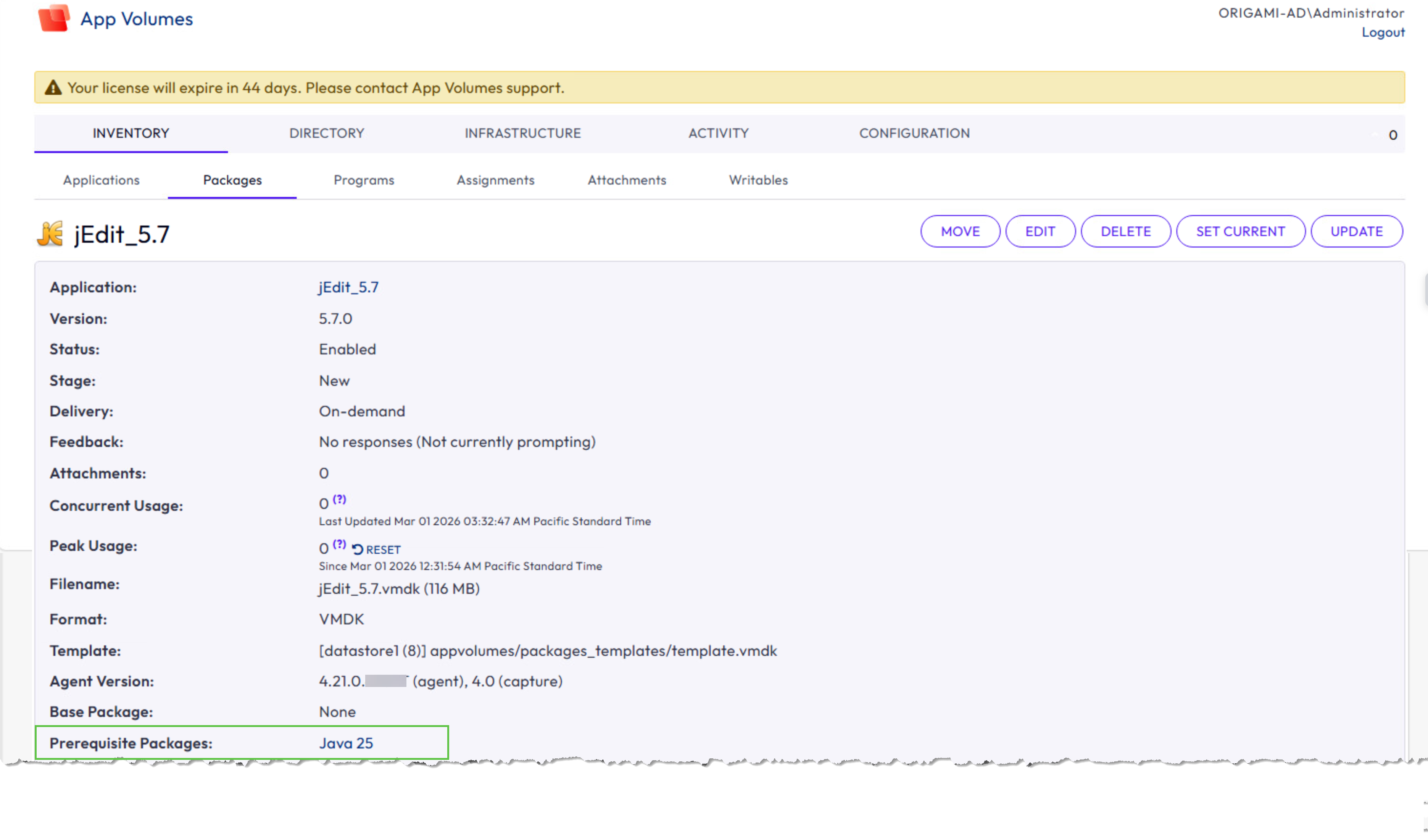The width and height of the screenshot is (1428, 840).
Task: Click the jEdit_5.7 page heading
Action: coord(122,234)
